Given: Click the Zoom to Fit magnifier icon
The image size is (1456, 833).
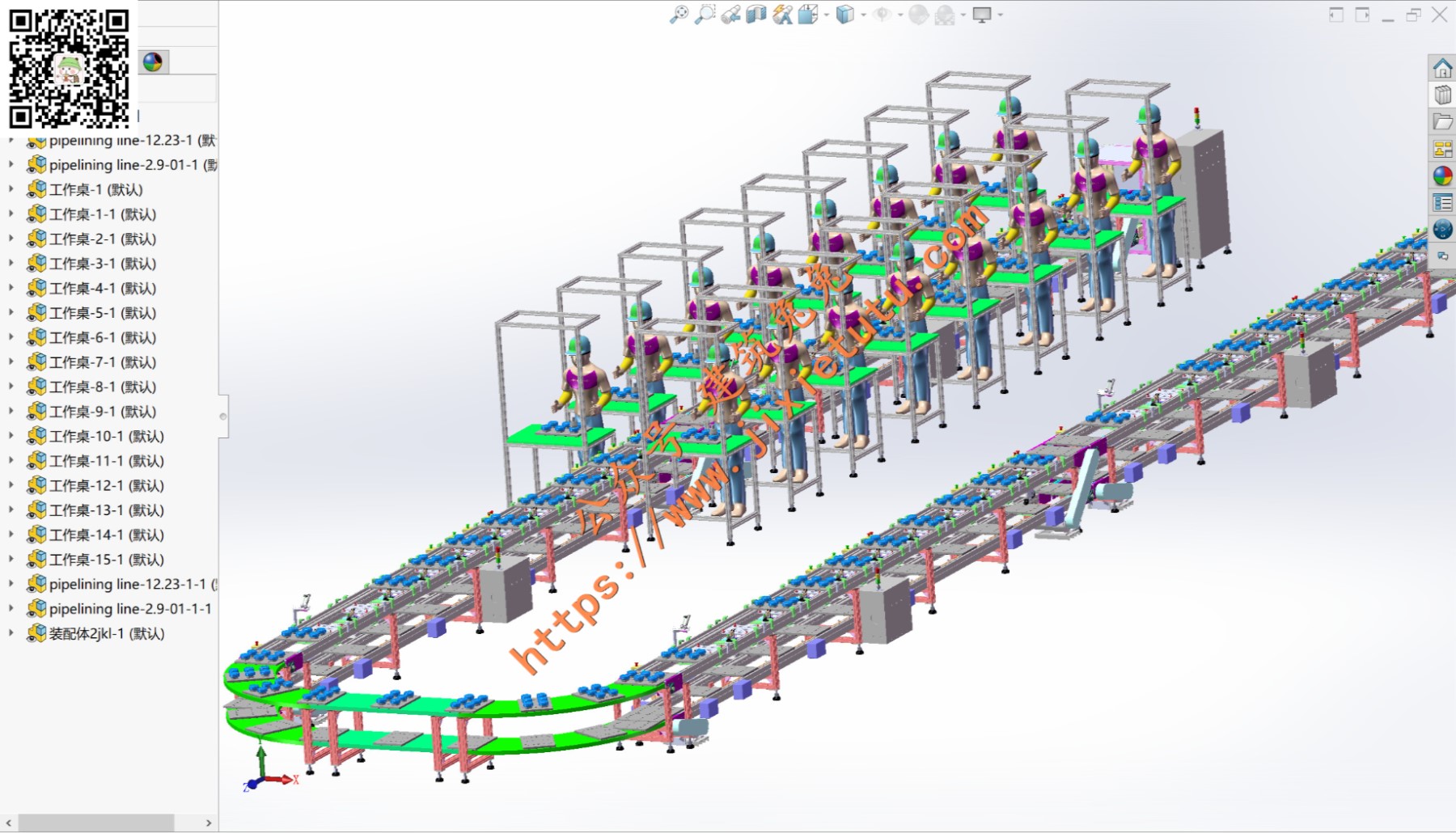Looking at the screenshot, I should (679, 15).
